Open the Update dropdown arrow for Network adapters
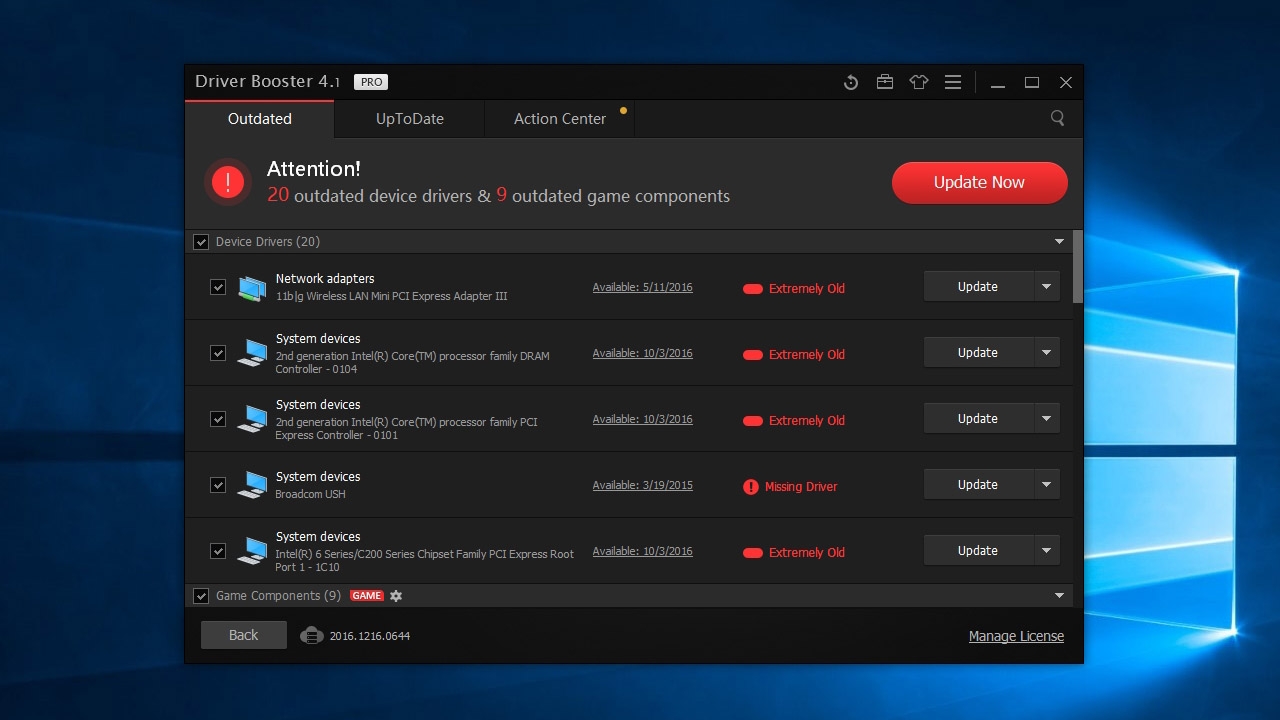The height and width of the screenshot is (720, 1280). pyautogui.click(x=1046, y=287)
